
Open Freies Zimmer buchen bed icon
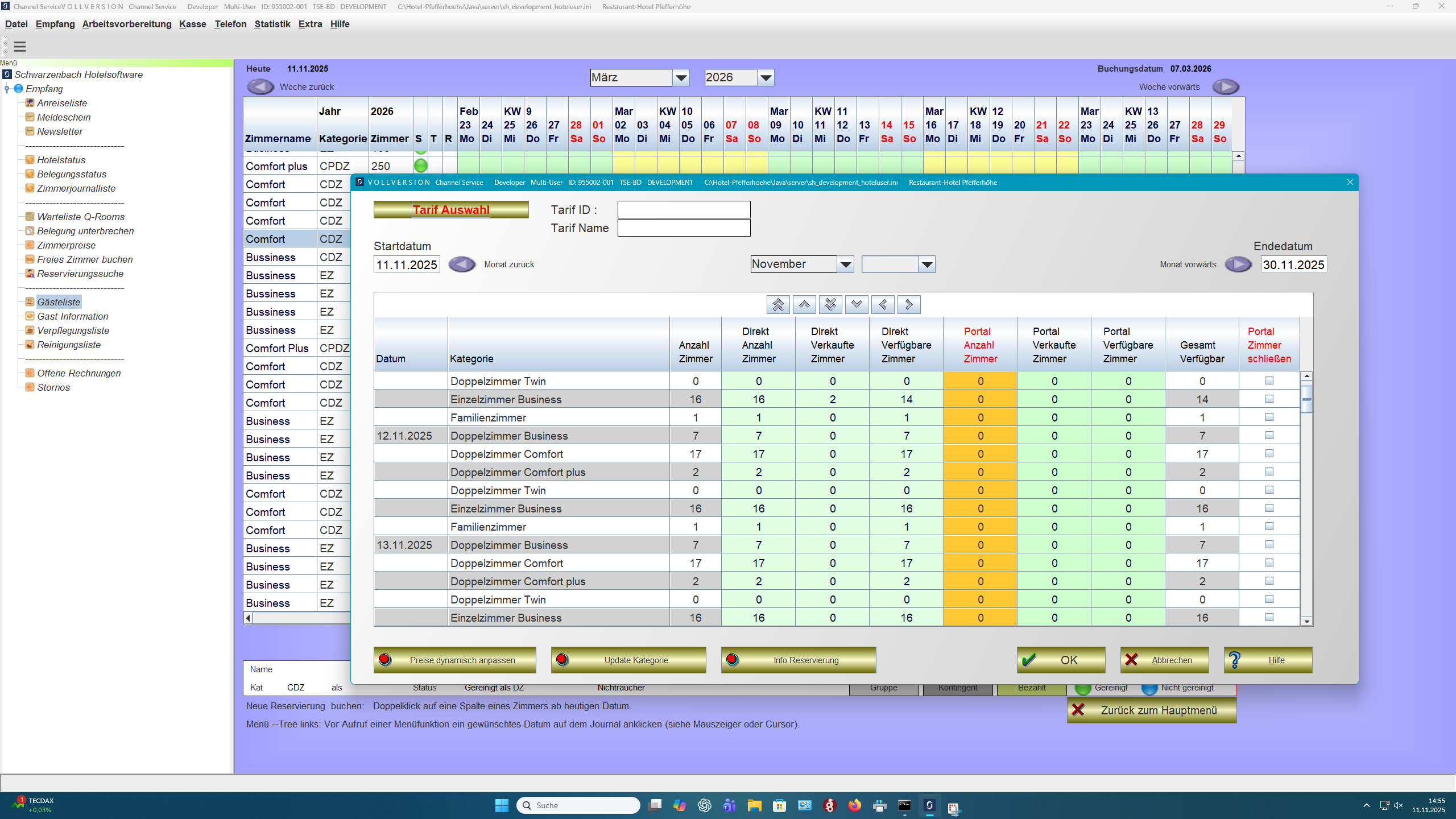coord(30,259)
